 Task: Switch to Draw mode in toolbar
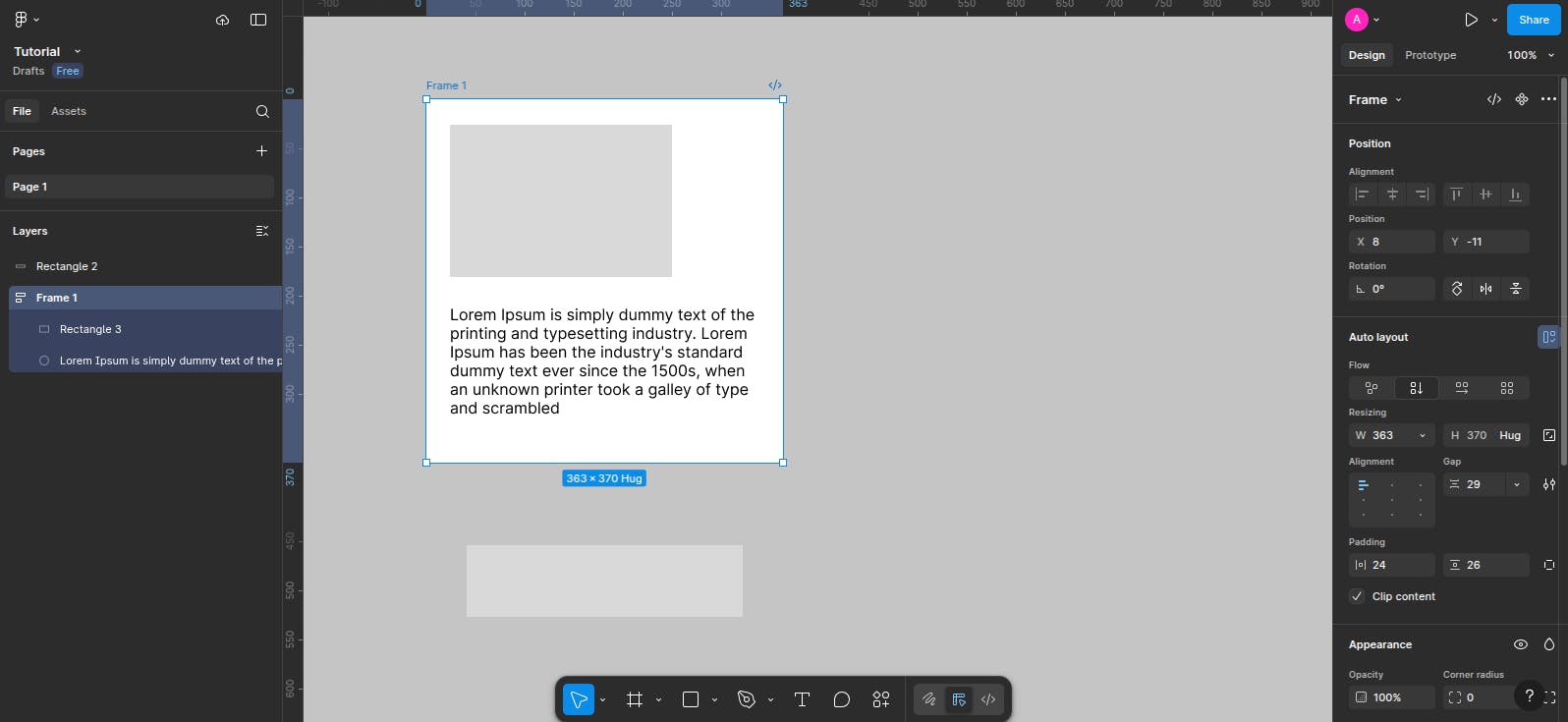tap(928, 699)
